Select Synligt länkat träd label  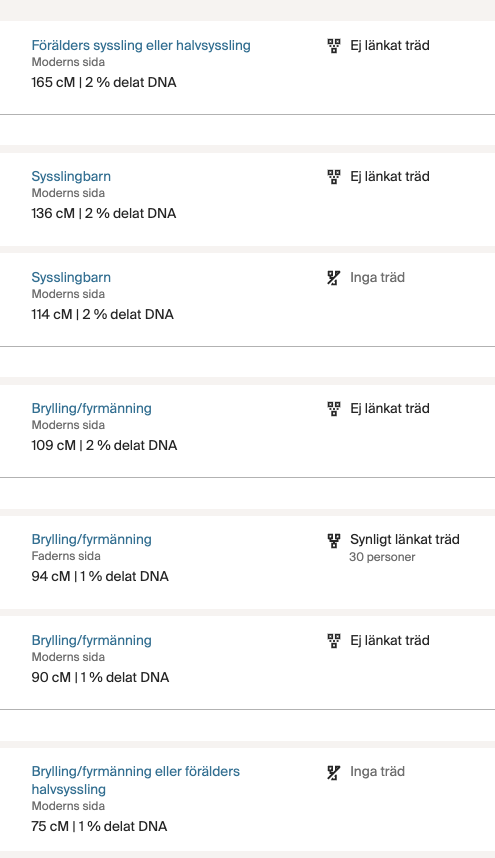405,540
